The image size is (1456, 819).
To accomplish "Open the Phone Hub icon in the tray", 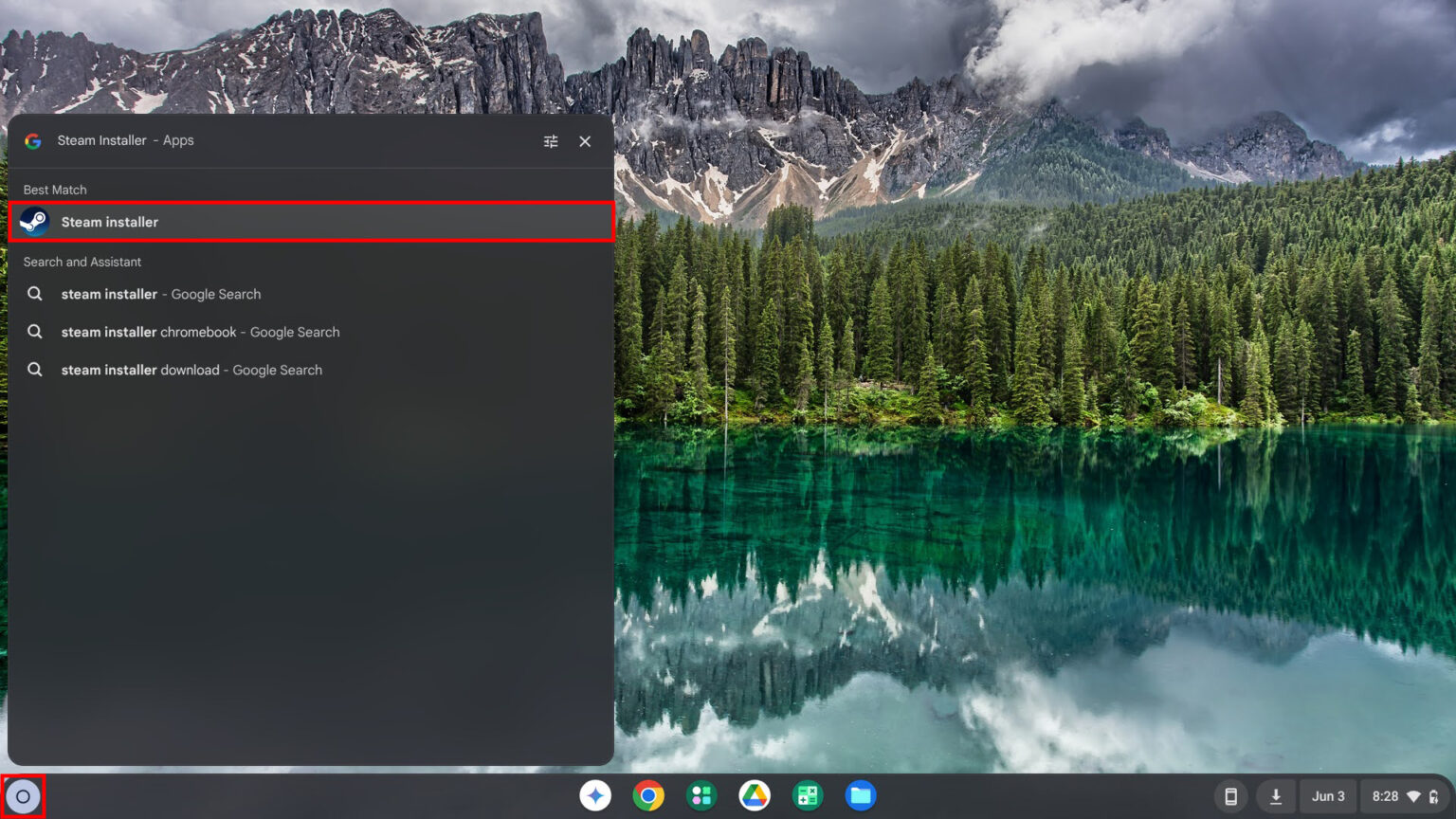I will coord(1230,796).
